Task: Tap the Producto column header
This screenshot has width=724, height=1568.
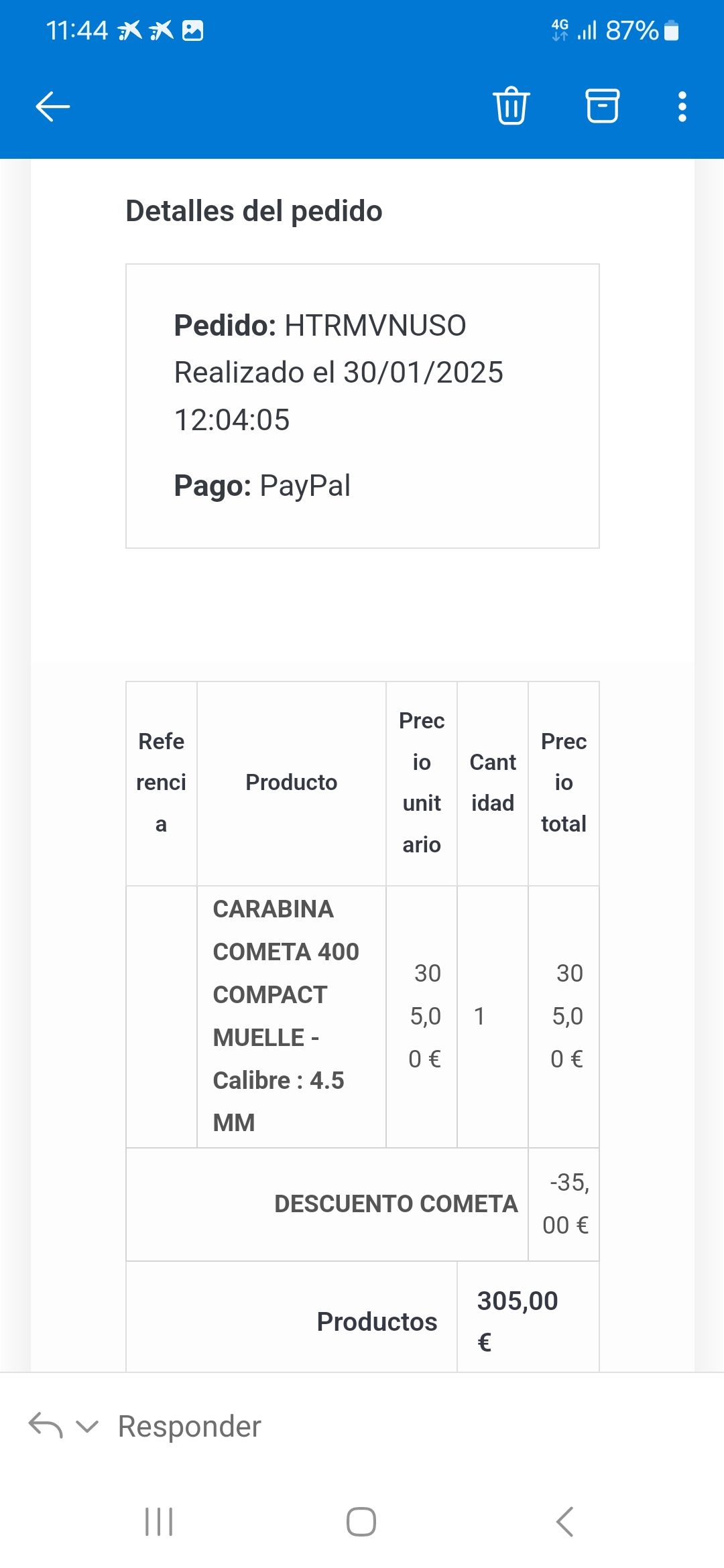Action: click(291, 783)
